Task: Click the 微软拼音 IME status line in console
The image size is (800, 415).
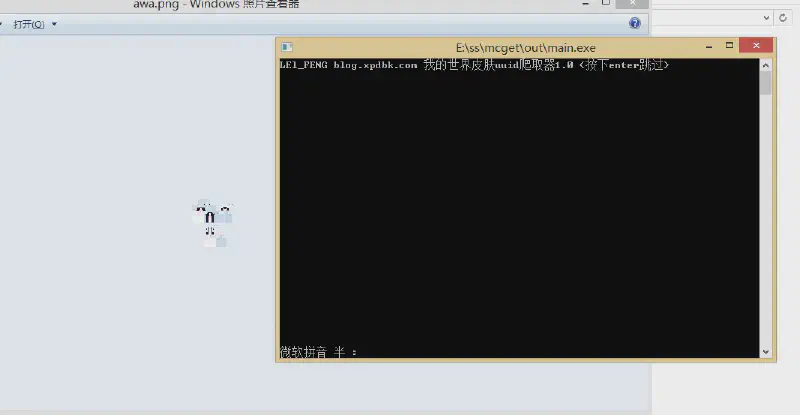Action: [317, 352]
